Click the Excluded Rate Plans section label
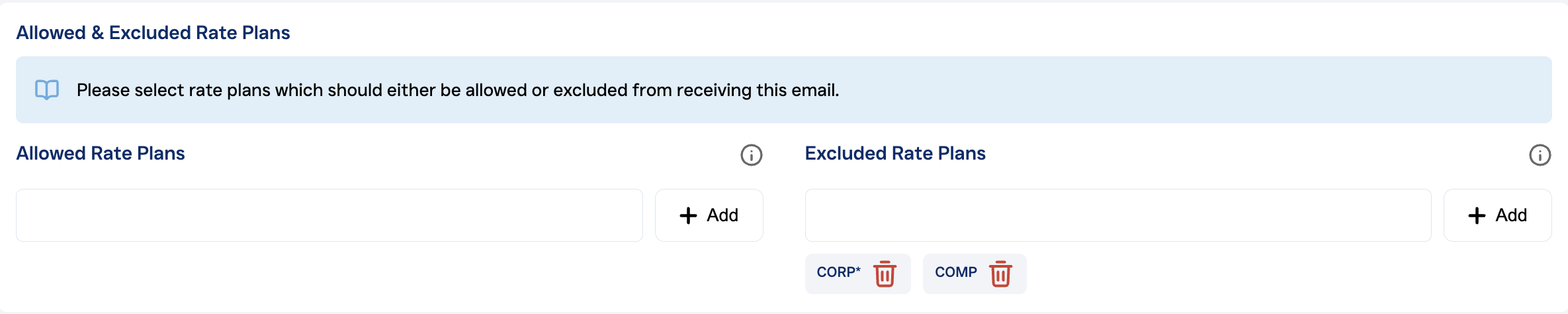The width and height of the screenshot is (1568, 314). click(895, 154)
